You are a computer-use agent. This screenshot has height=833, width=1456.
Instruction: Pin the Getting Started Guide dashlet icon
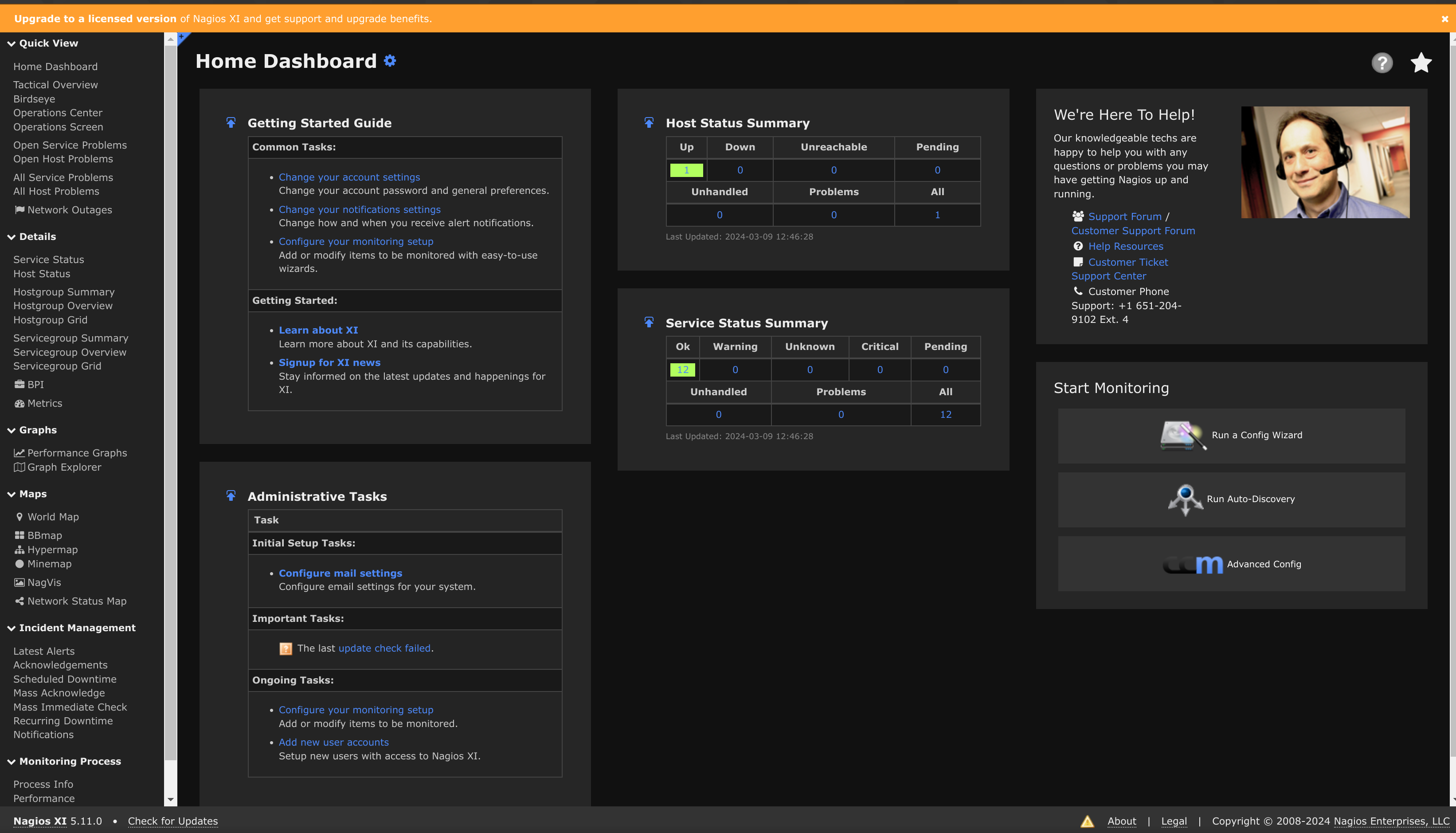231,122
